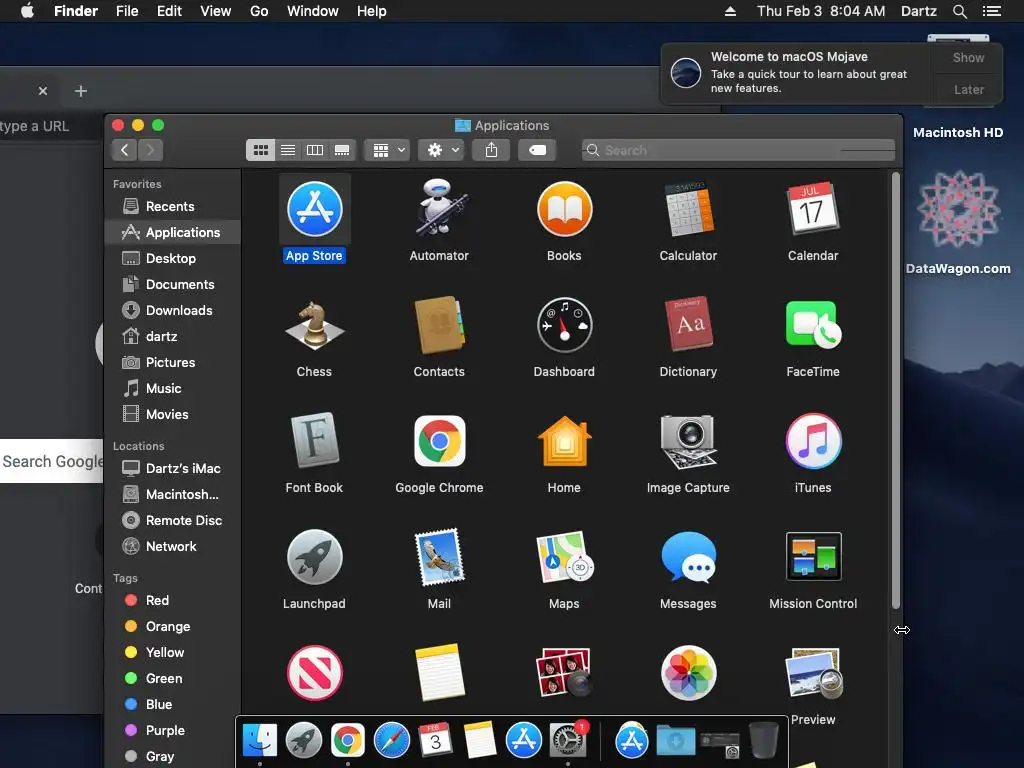Open the View menu
This screenshot has width=1024, height=768.
point(216,11)
